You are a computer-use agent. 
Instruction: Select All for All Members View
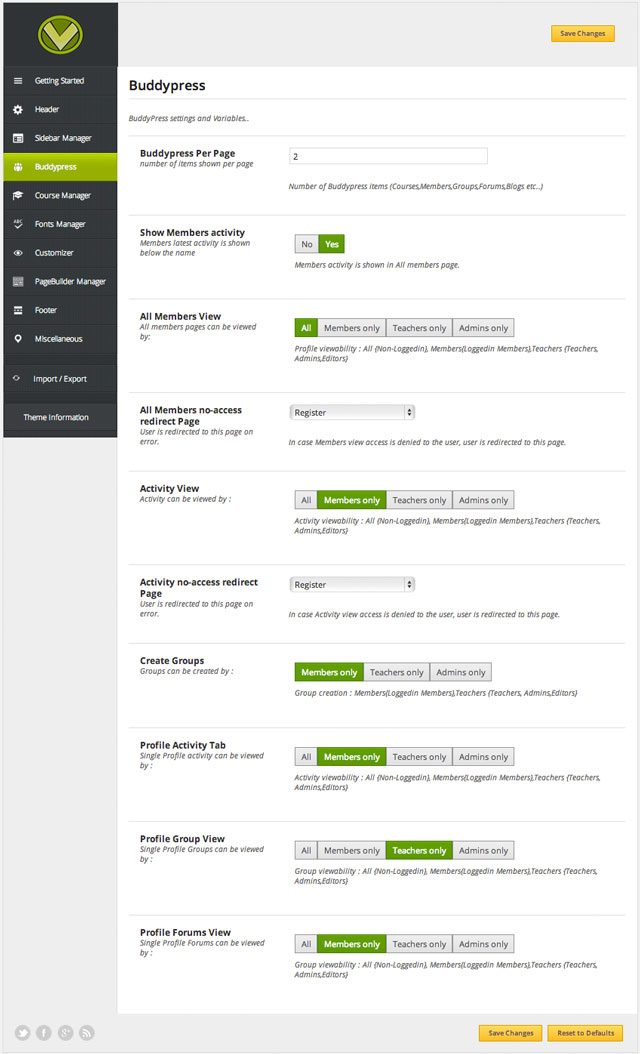pyautogui.click(x=306, y=328)
